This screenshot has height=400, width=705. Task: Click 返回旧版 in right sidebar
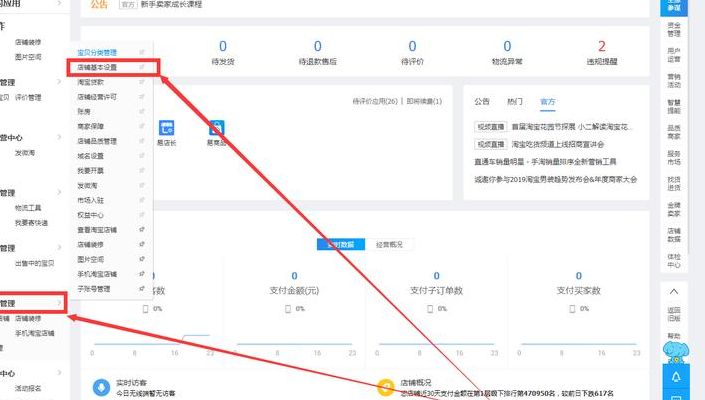click(674, 314)
